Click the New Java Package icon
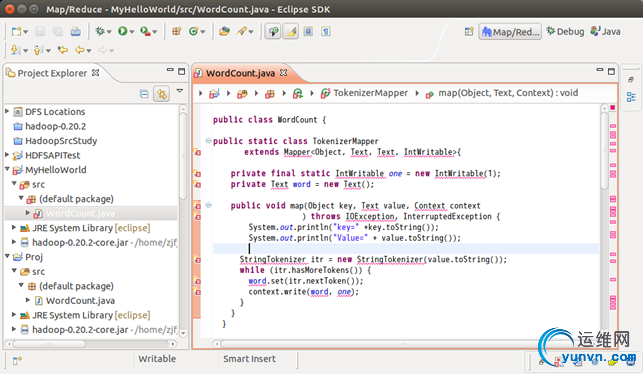This screenshot has height=374, width=643. tap(176, 31)
